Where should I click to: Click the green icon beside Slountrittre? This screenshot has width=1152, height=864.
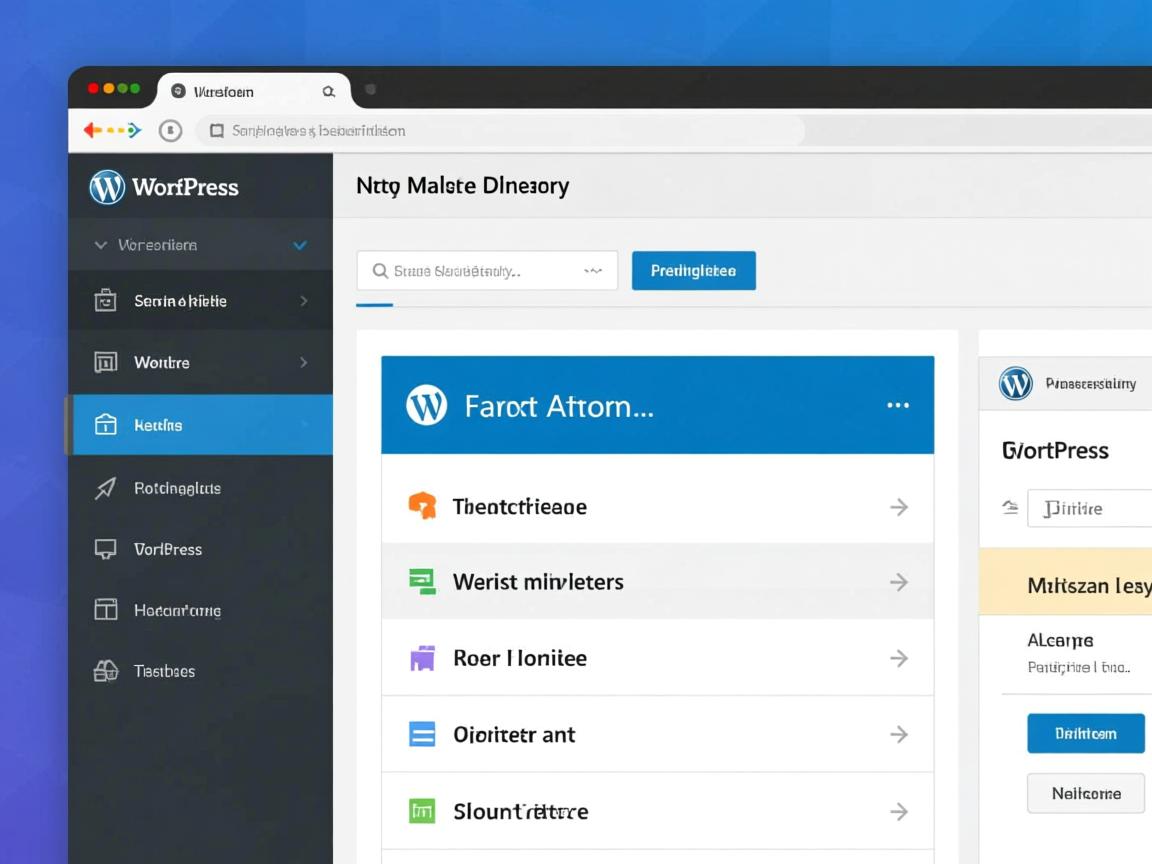(x=422, y=811)
